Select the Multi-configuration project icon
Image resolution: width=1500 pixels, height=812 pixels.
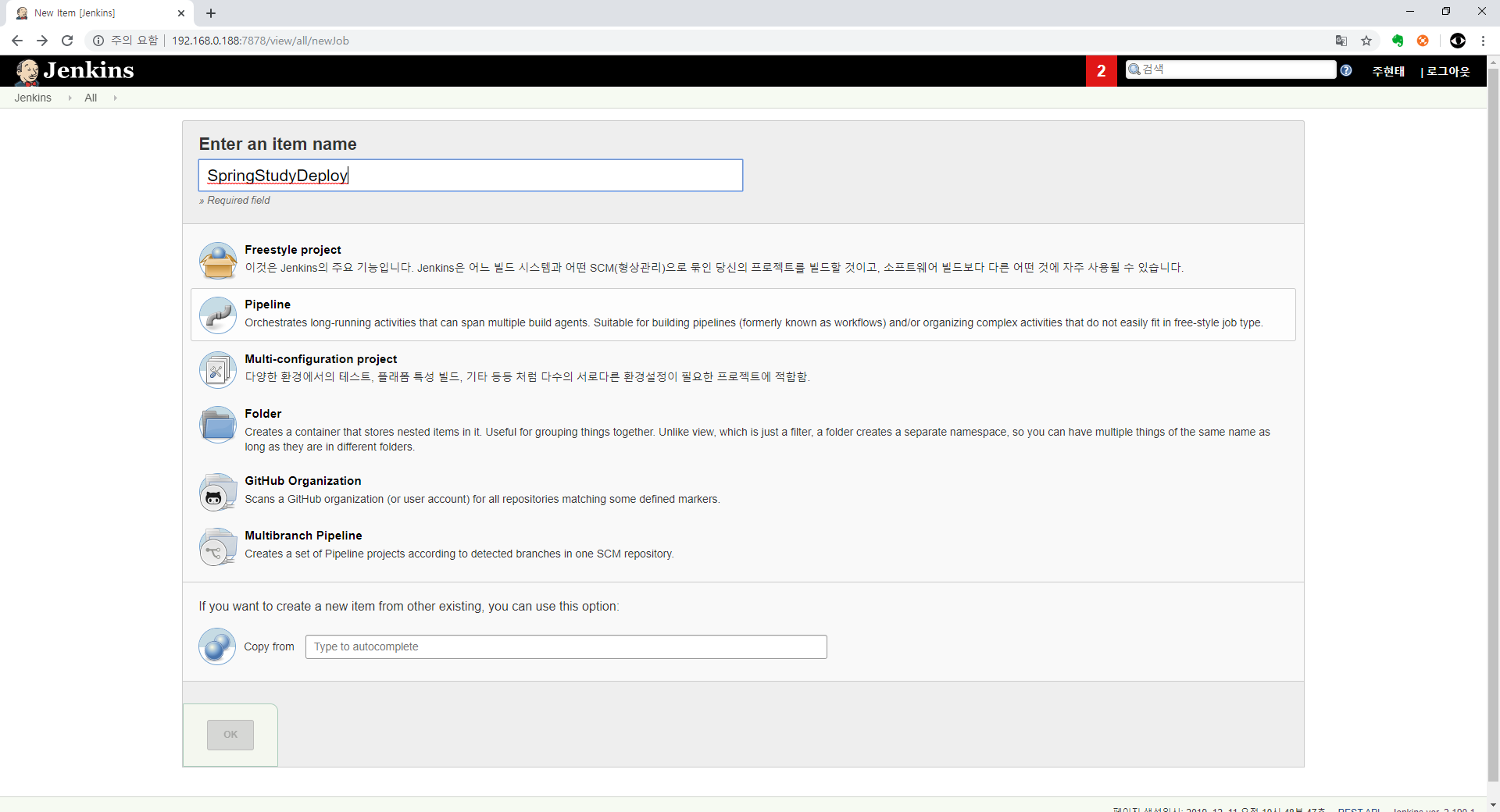coord(218,369)
